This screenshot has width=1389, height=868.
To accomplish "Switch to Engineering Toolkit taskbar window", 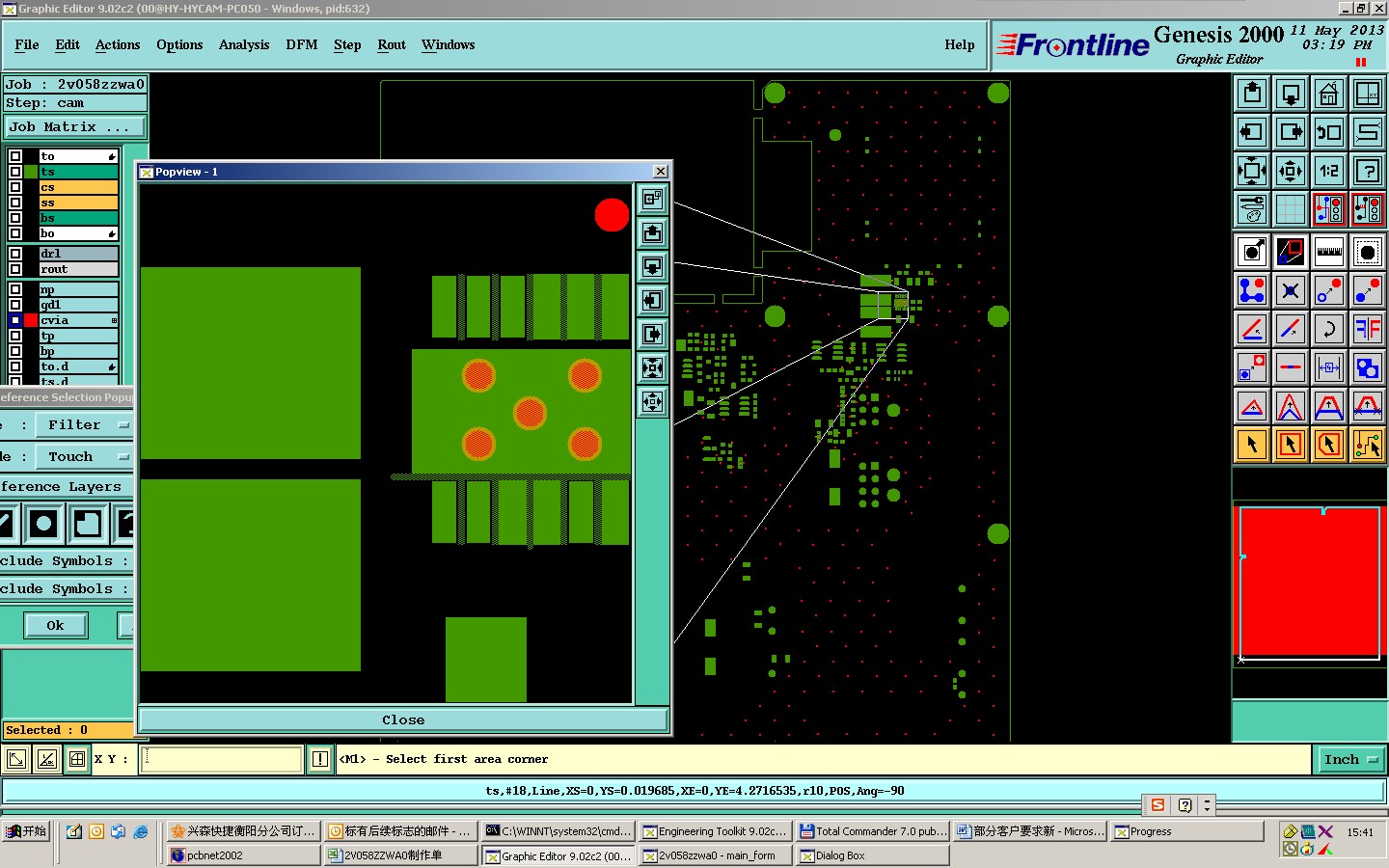I will (715, 831).
